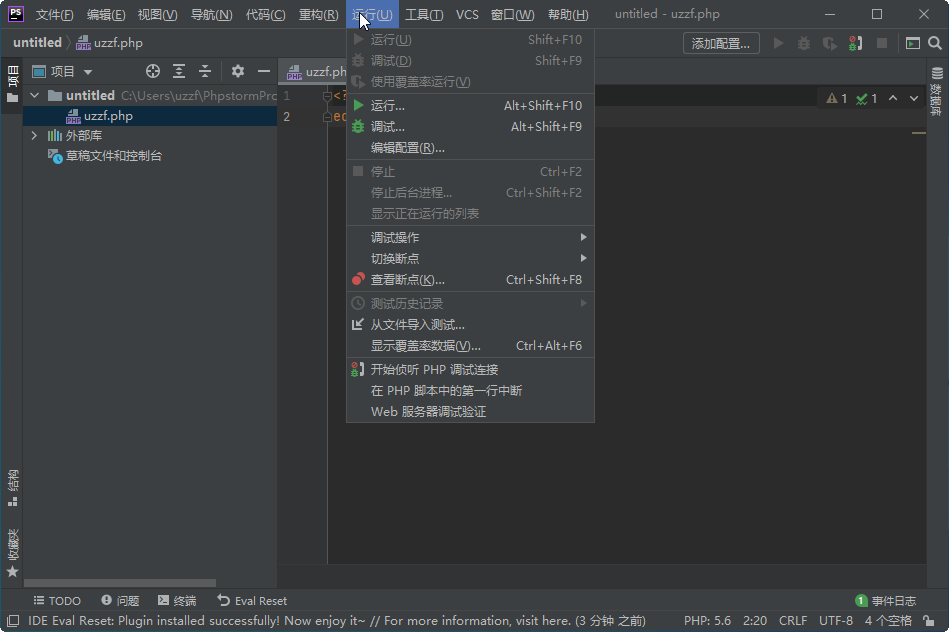
Task: Open the Edit menu
Action: click(106, 15)
